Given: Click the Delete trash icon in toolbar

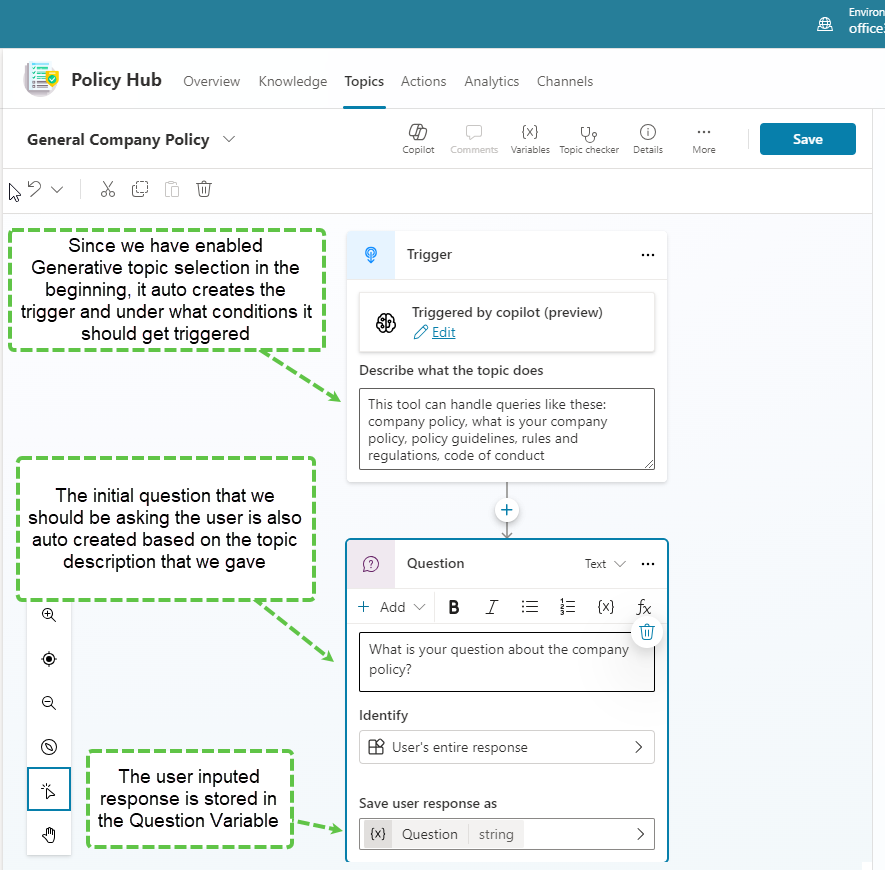Looking at the screenshot, I should click(x=204, y=189).
